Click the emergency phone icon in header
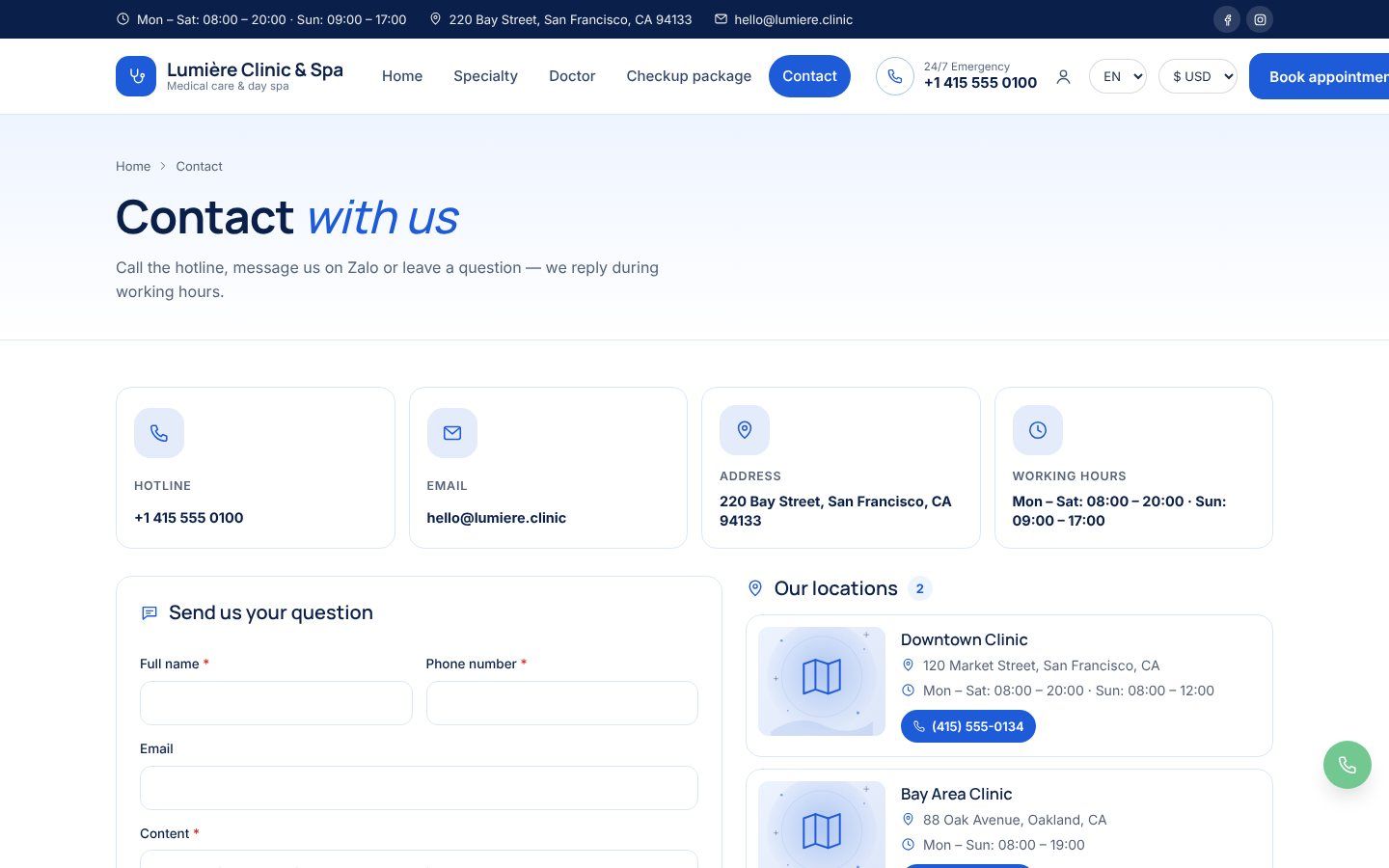This screenshot has height=868, width=1389. [895, 76]
